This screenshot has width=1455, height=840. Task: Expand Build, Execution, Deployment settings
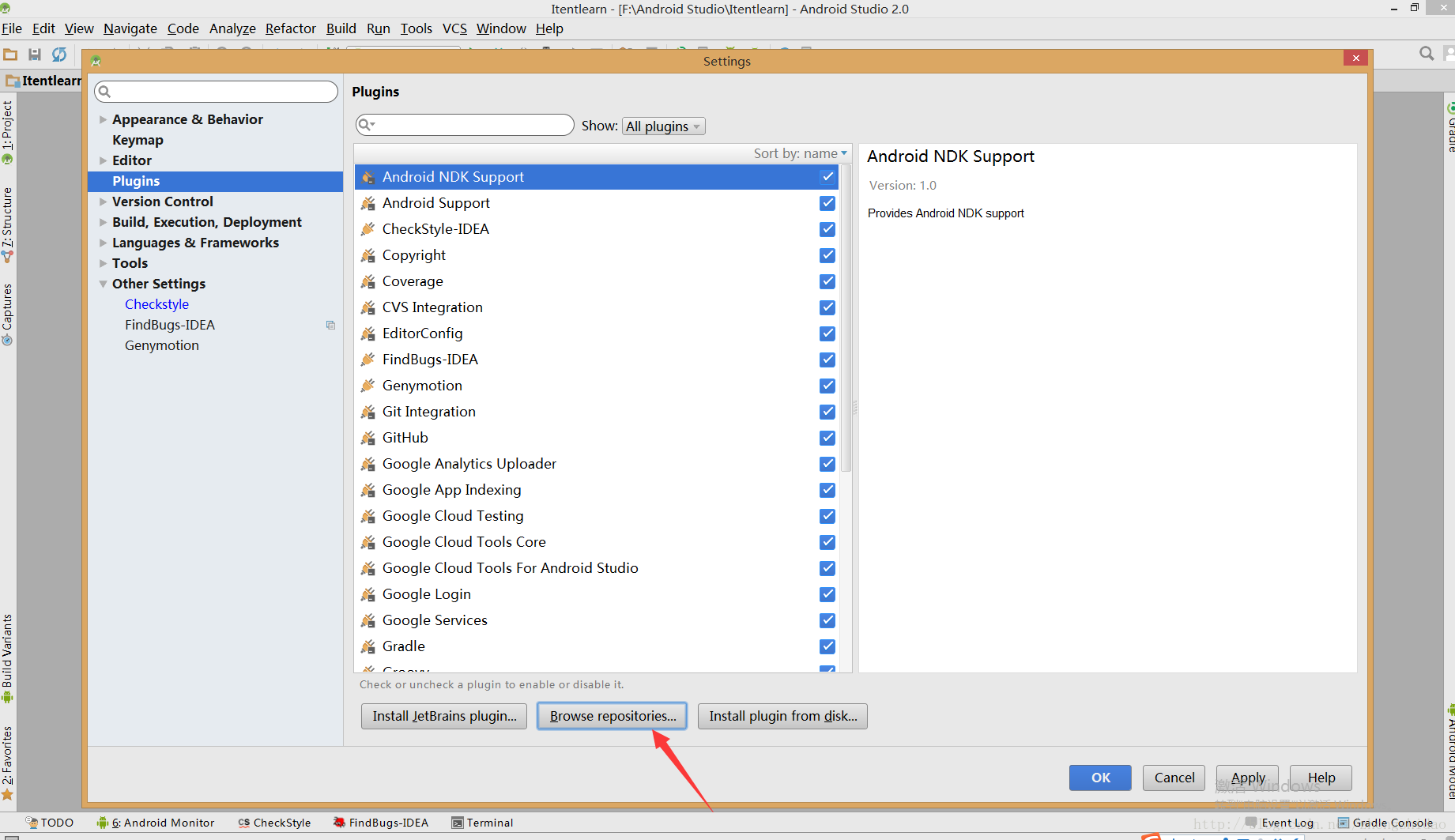pos(103,222)
